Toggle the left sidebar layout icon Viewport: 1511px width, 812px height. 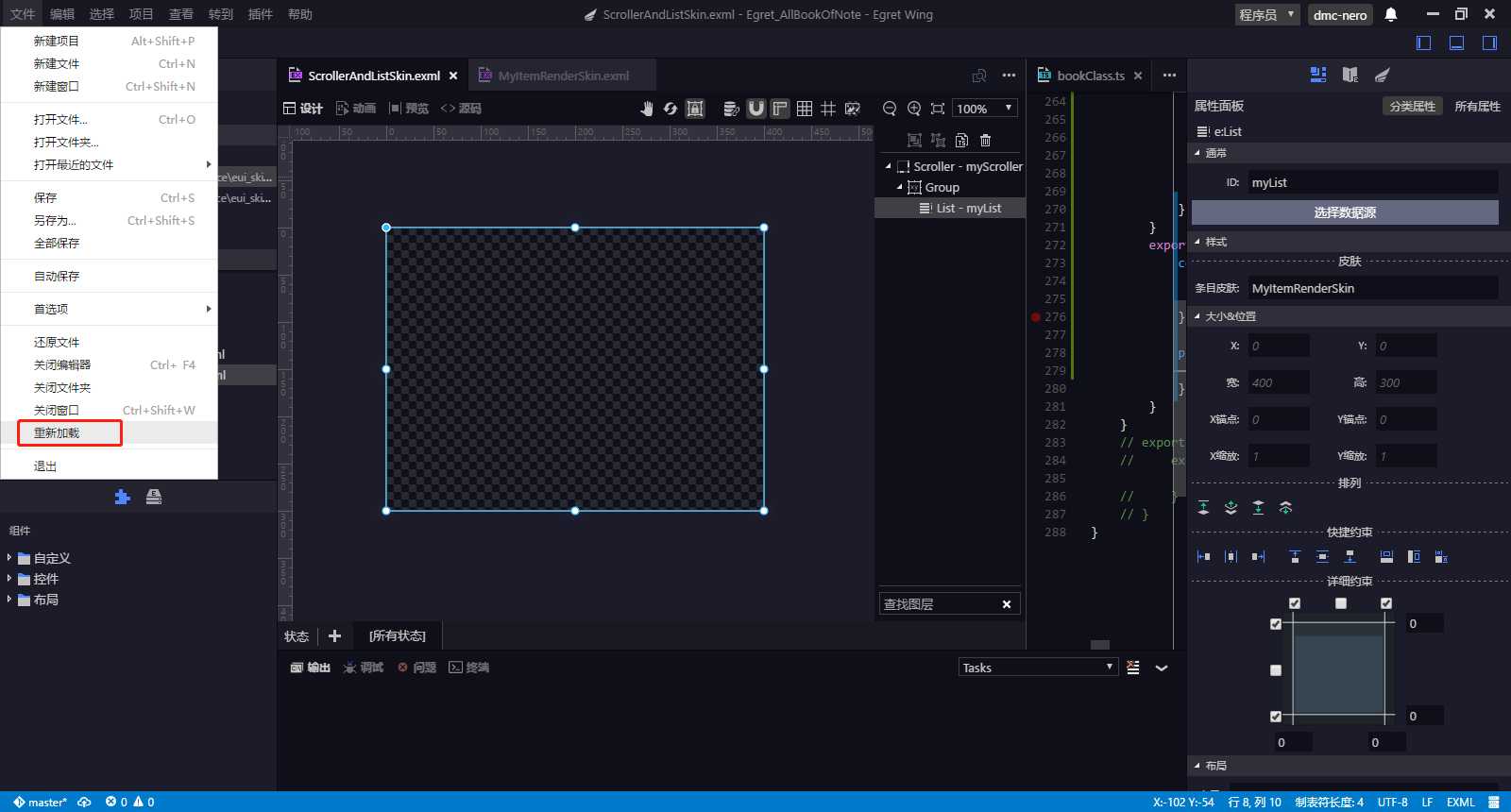(1424, 42)
